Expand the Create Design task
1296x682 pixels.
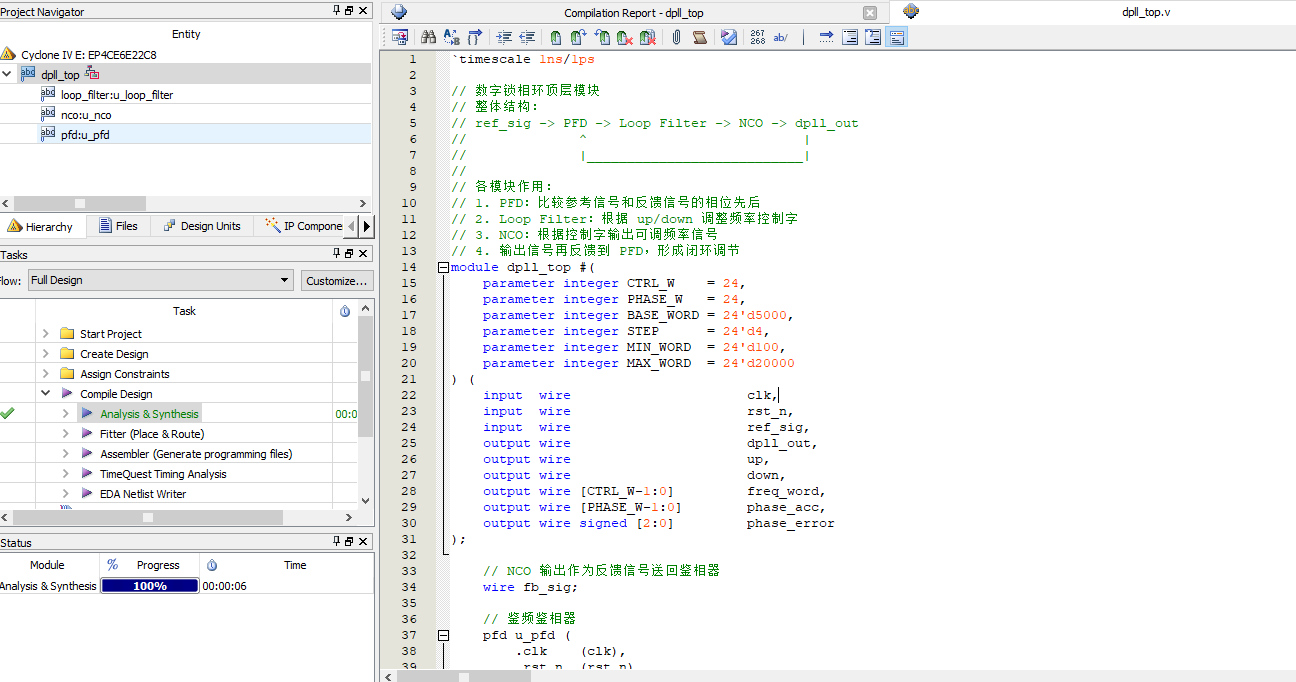coord(45,354)
